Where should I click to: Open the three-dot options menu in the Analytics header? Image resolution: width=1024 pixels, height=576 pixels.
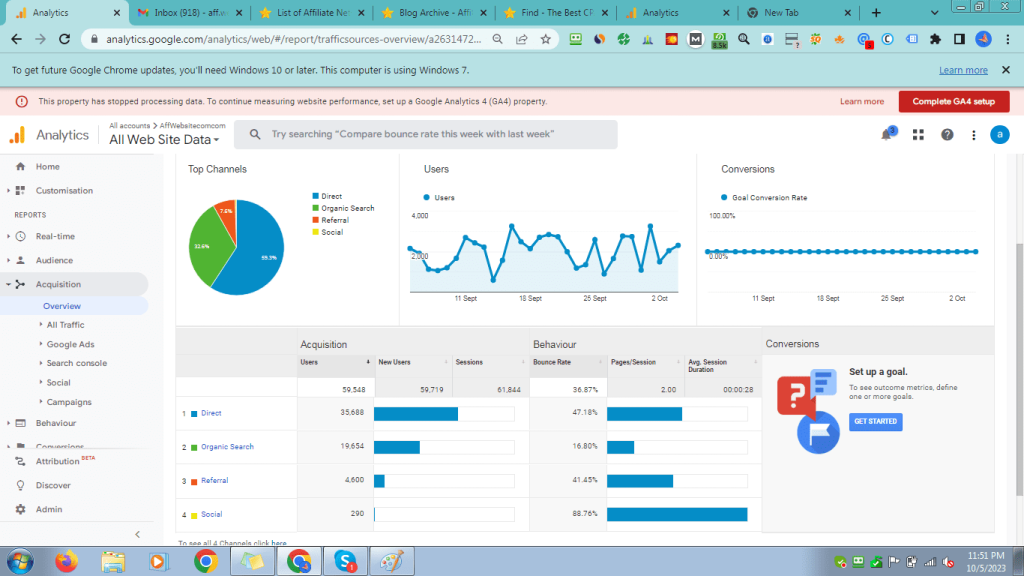pos(973,135)
